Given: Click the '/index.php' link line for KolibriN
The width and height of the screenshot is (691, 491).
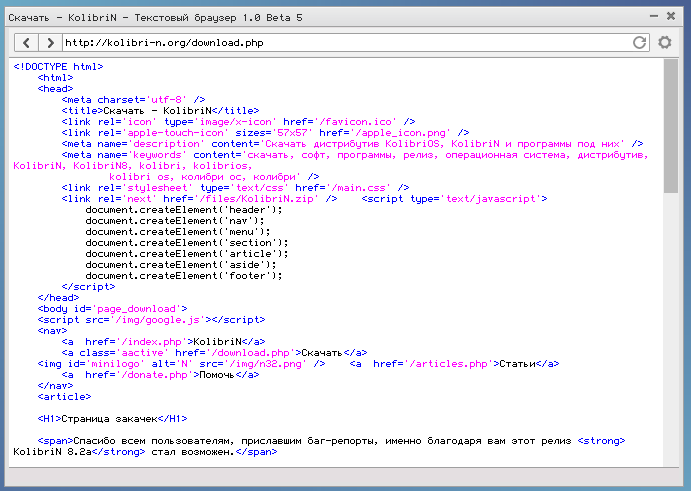Looking at the screenshot, I should click(x=163, y=342).
